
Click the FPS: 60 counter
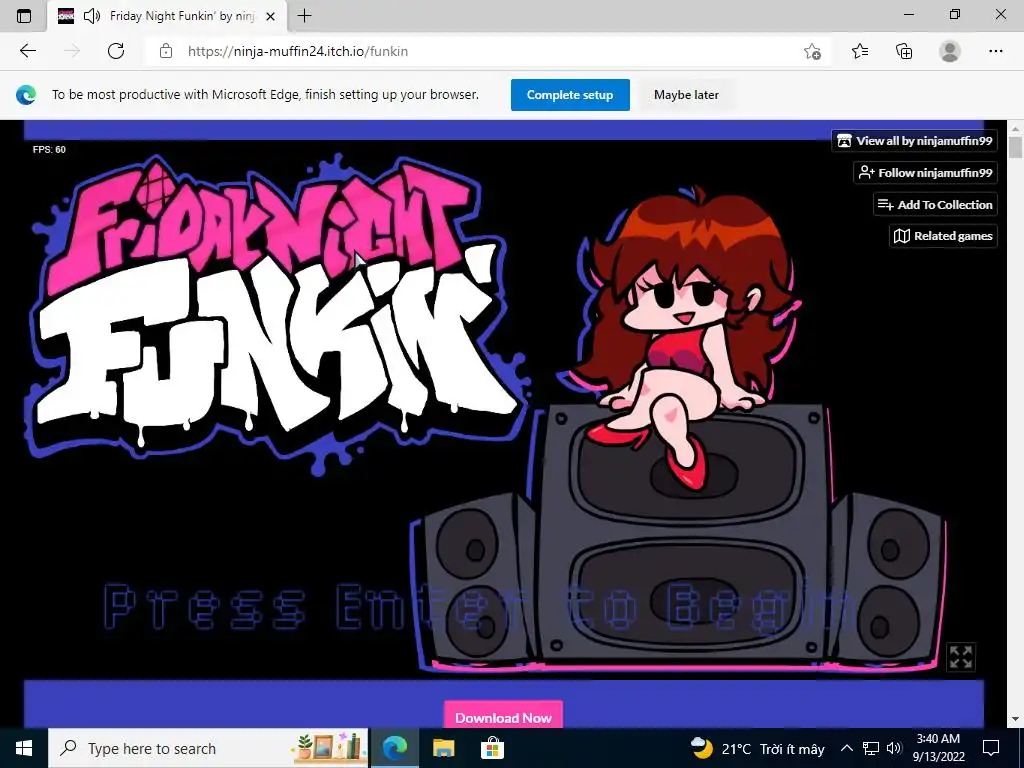(49, 150)
